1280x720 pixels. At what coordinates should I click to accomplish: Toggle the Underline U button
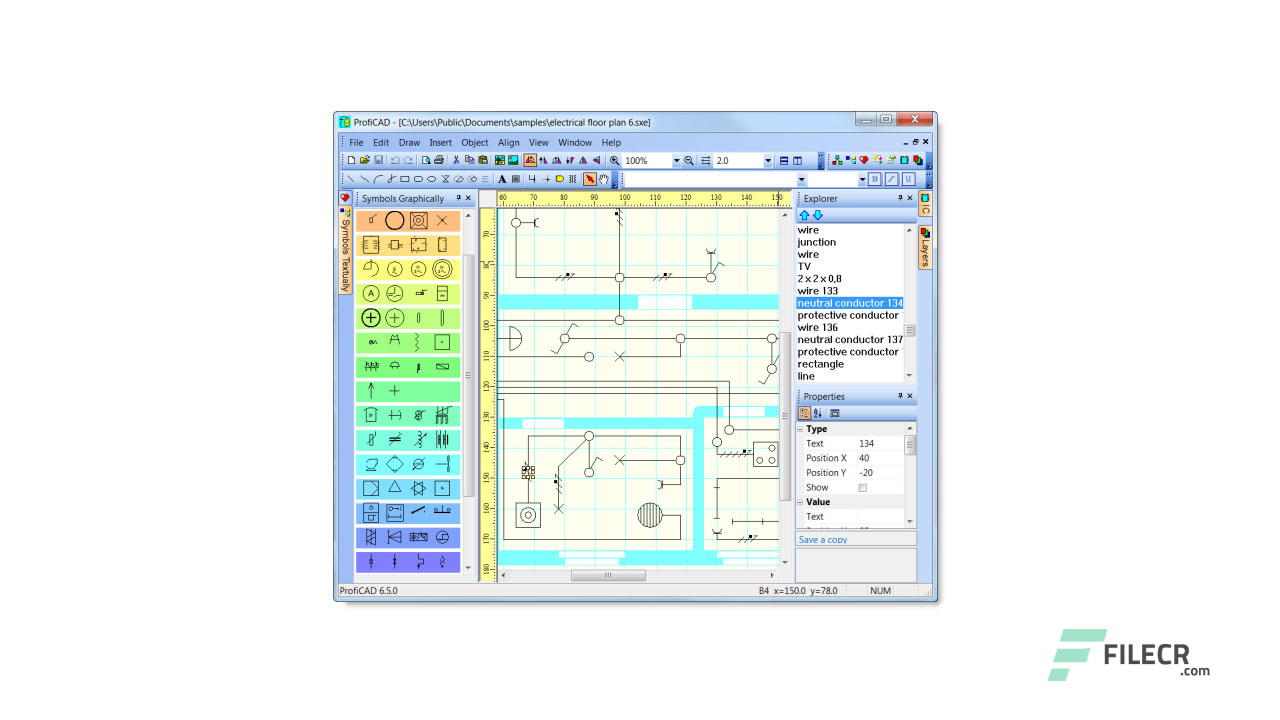pyautogui.click(x=908, y=179)
